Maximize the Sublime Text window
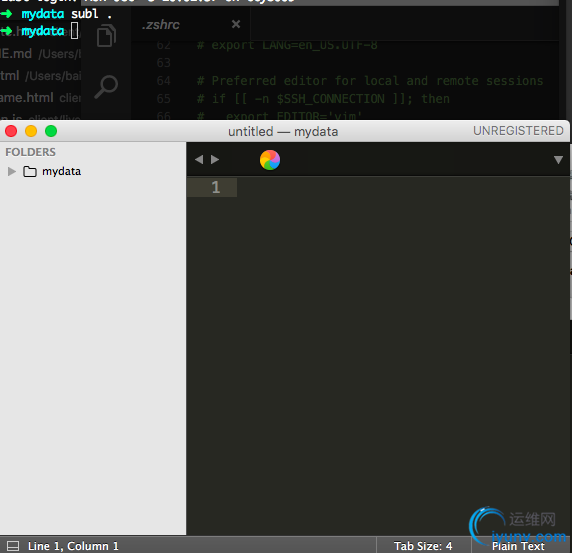The width and height of the screenshot is (572, 553). pyautogui.click(x=51, y=131)
